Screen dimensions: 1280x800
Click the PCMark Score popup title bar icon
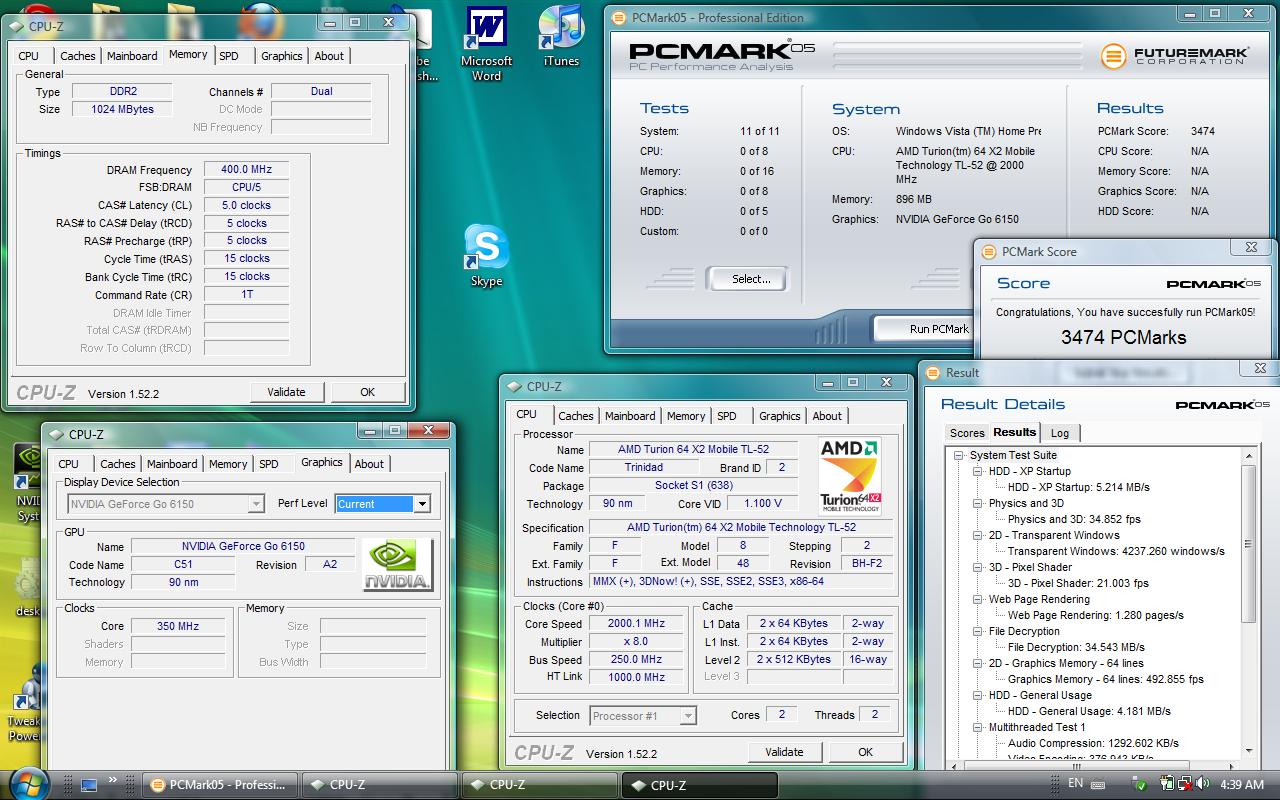[x=988, y=252]
